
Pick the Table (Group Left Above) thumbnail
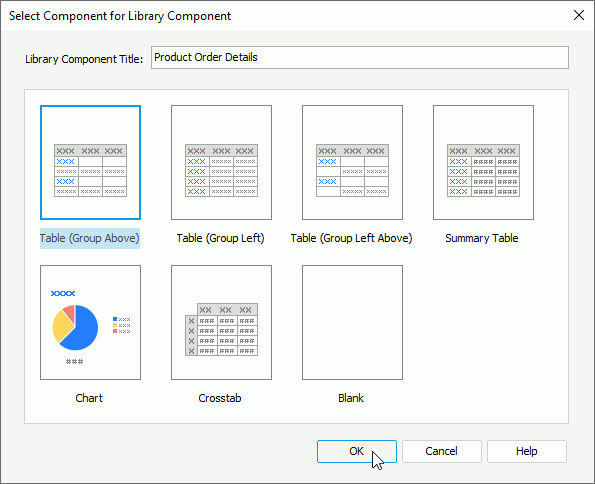[352, 162]
